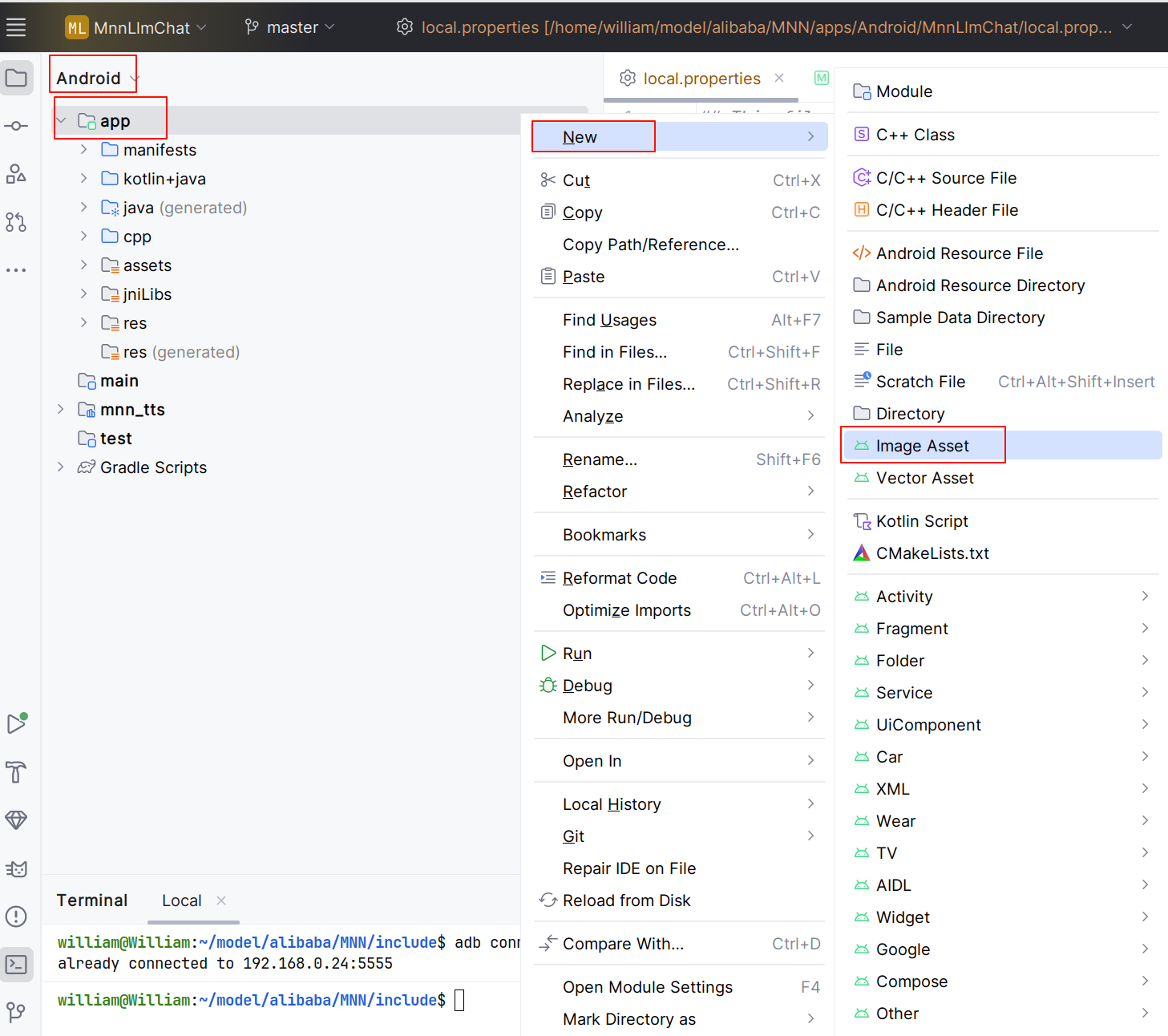
Task: Select Kotlin Script menu item
Action: click(1003, 520)
